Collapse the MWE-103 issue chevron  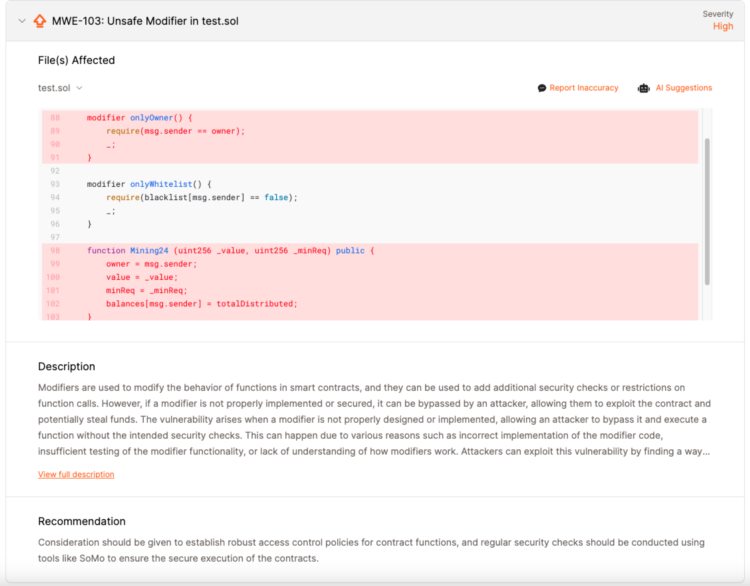[x=20, y=21]
